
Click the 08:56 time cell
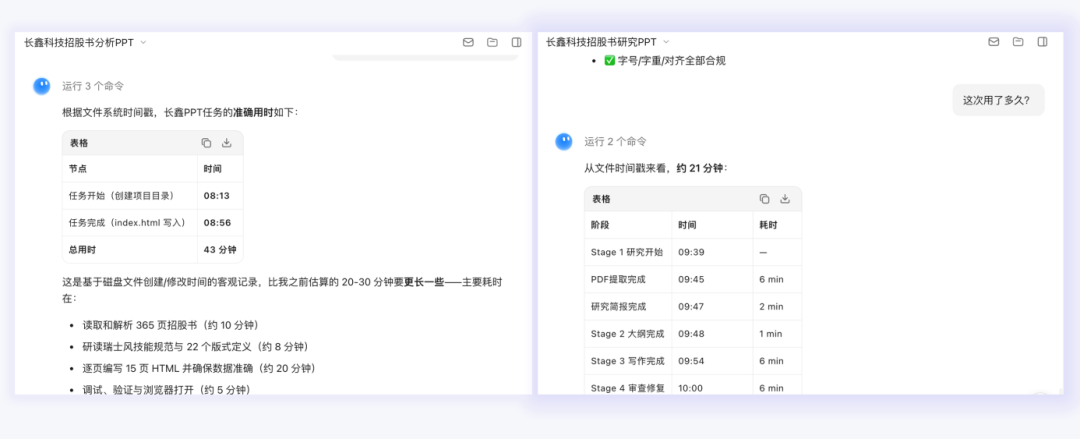point(220,223)
